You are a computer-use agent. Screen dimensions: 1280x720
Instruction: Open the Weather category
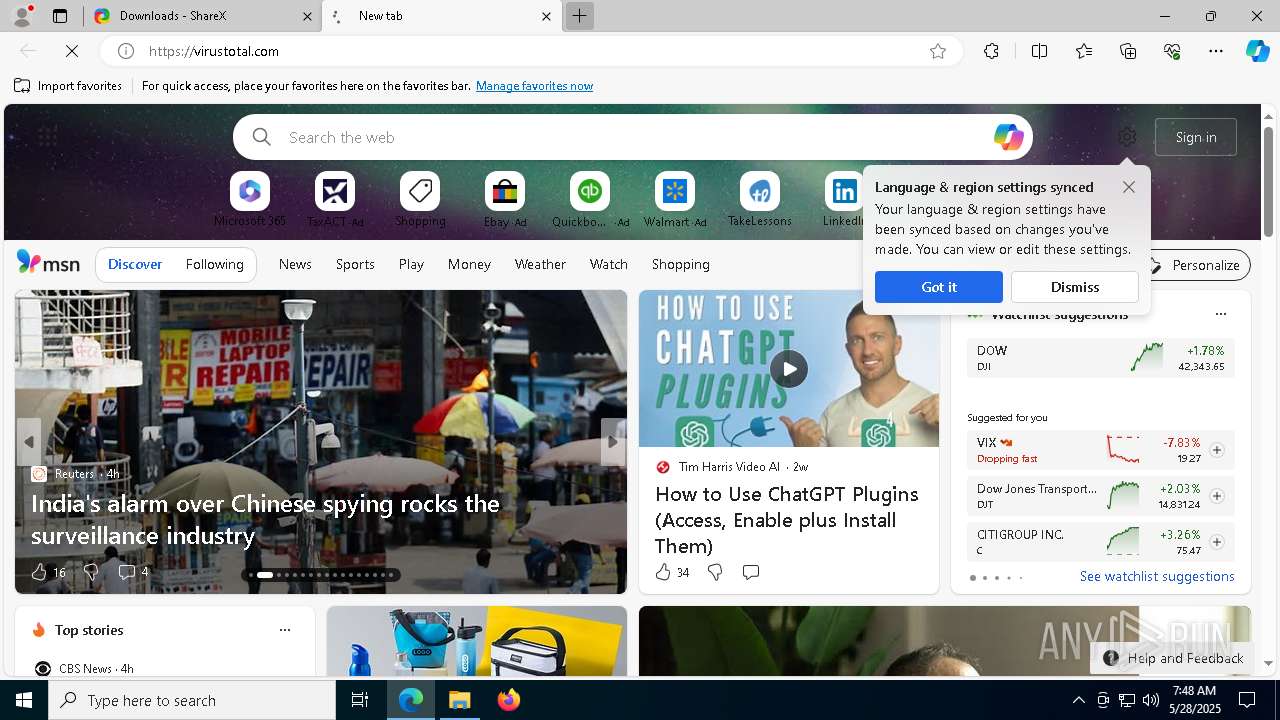click(540, 264)
